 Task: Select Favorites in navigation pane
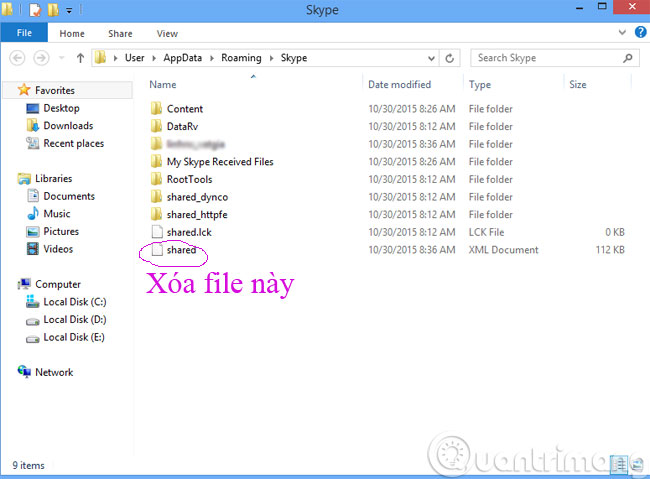click(x=55, y=90)
